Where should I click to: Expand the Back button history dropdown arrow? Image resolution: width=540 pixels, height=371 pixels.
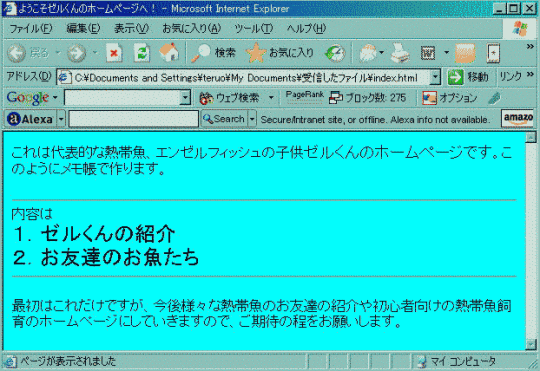click(58, 53)
